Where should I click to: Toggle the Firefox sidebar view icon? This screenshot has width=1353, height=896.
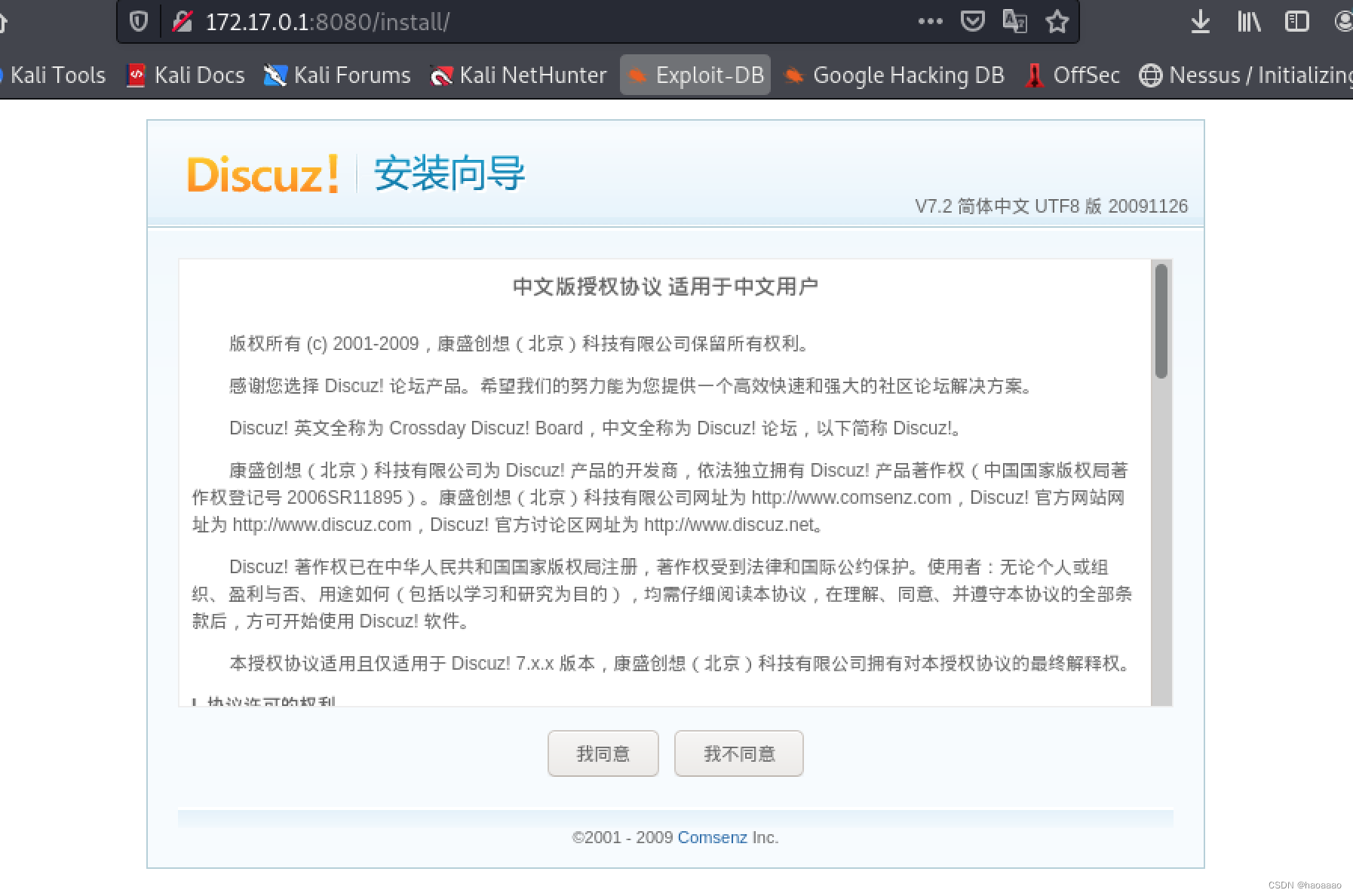pyautogui.click(x=1296, y=21)
